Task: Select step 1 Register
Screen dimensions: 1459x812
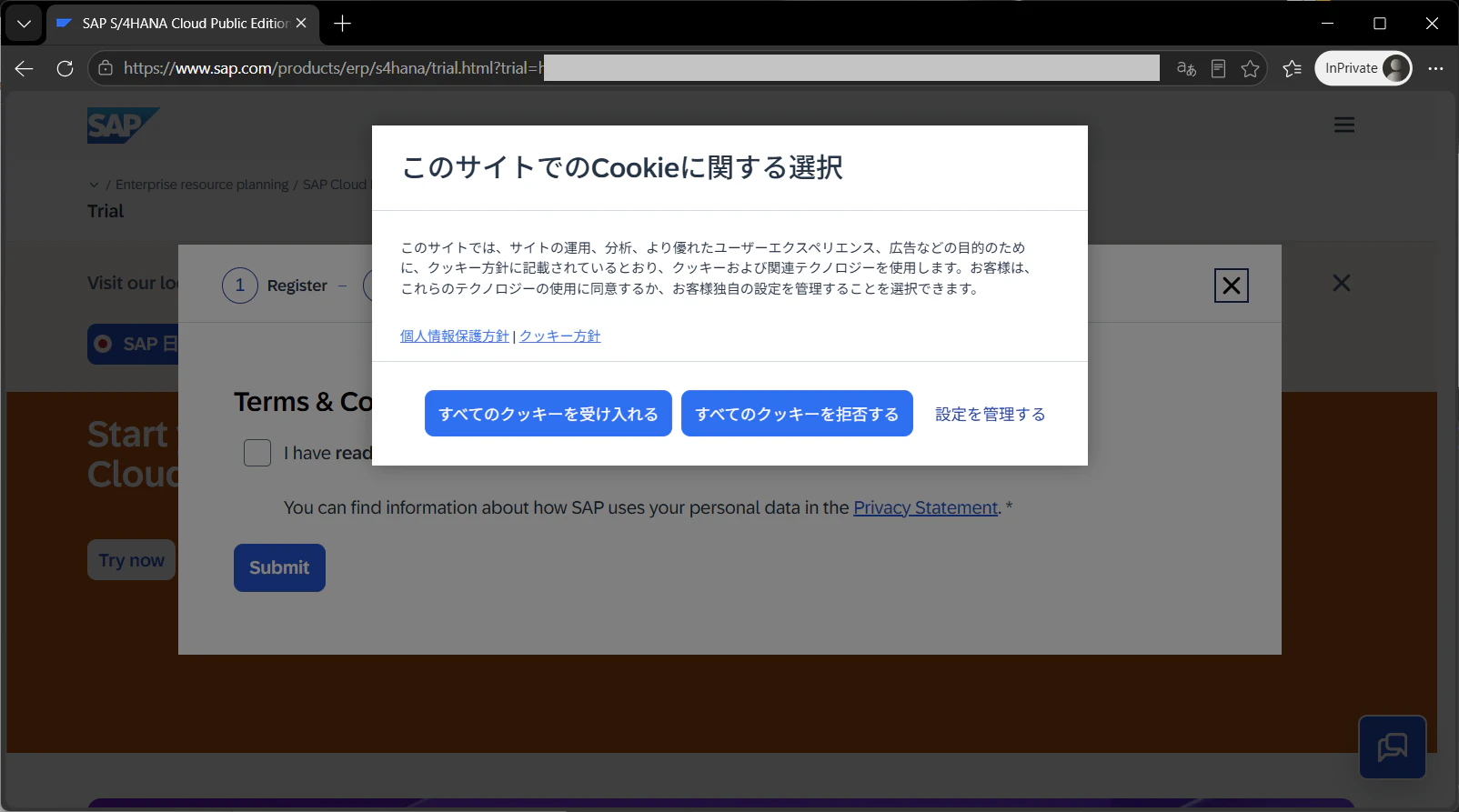Action: point(275,286)
